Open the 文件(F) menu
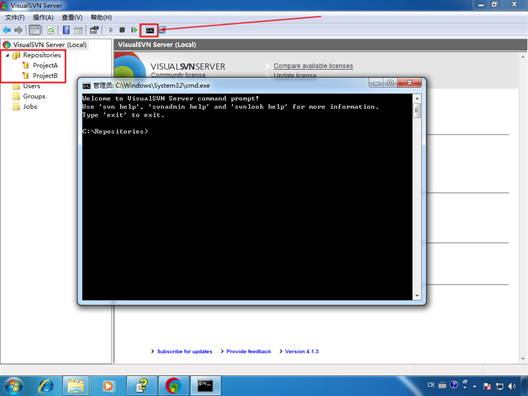This screenshot has width=528, height=396. point(15,18)
